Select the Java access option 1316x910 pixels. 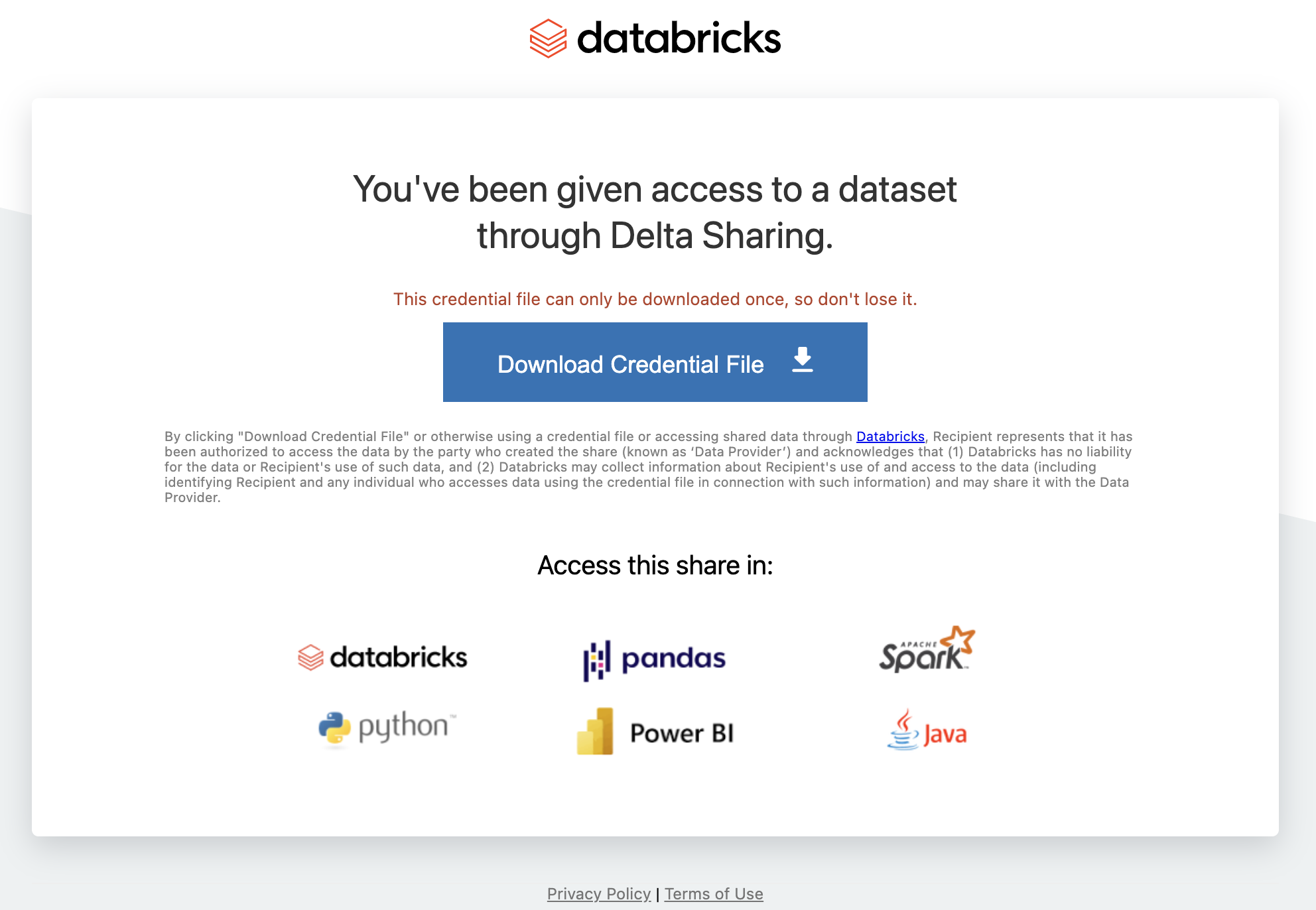[x=927, y=733]
